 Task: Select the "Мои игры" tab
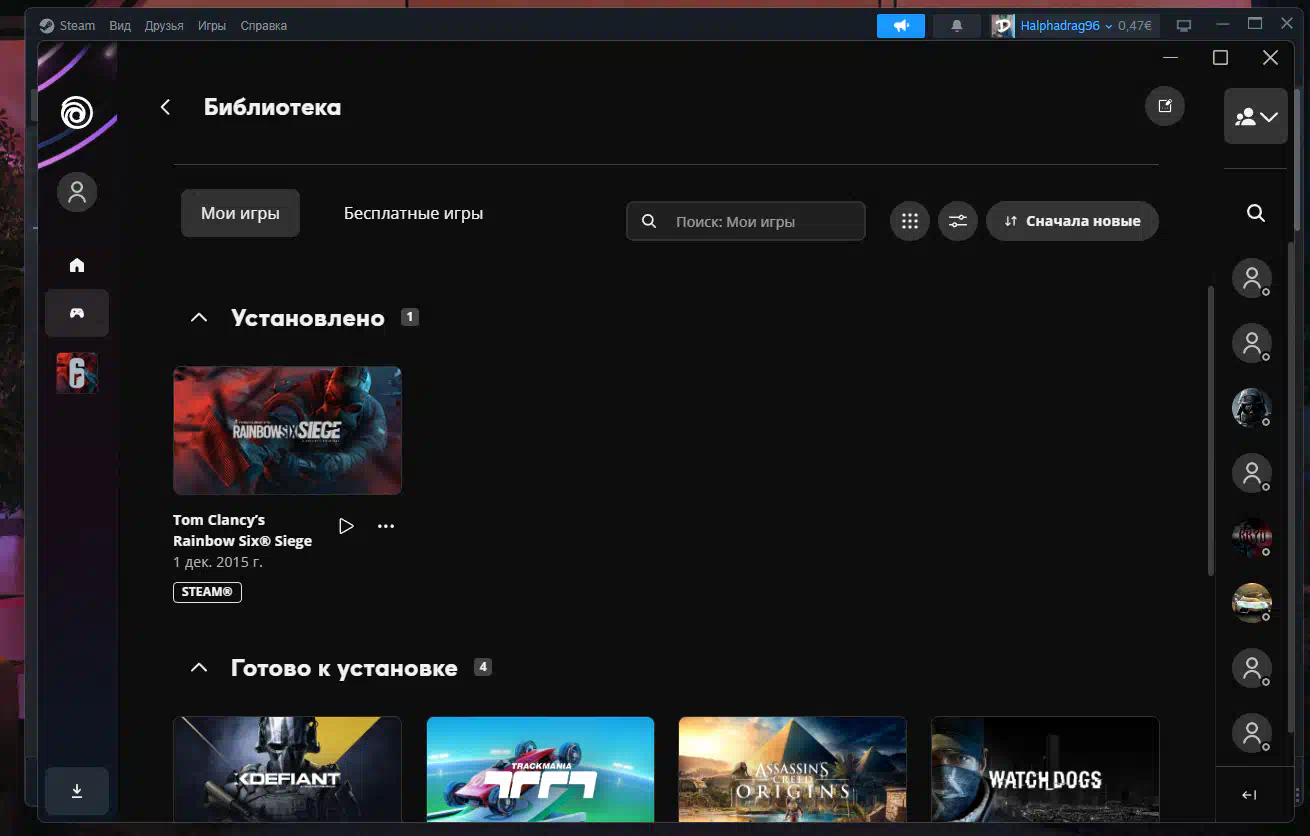coord(240,213)
